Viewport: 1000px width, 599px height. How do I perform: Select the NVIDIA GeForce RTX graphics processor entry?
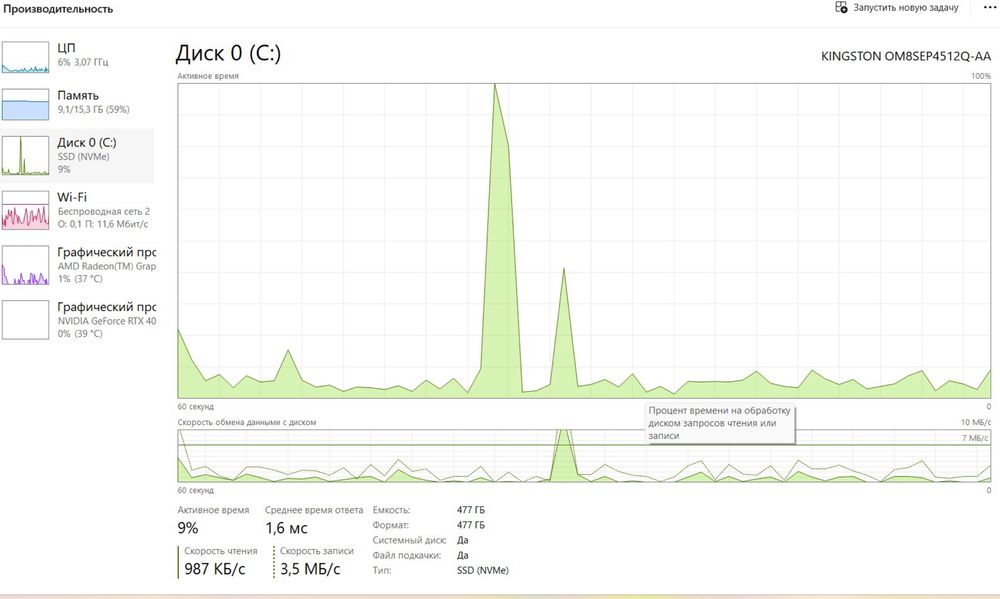(x=77, y=320)
